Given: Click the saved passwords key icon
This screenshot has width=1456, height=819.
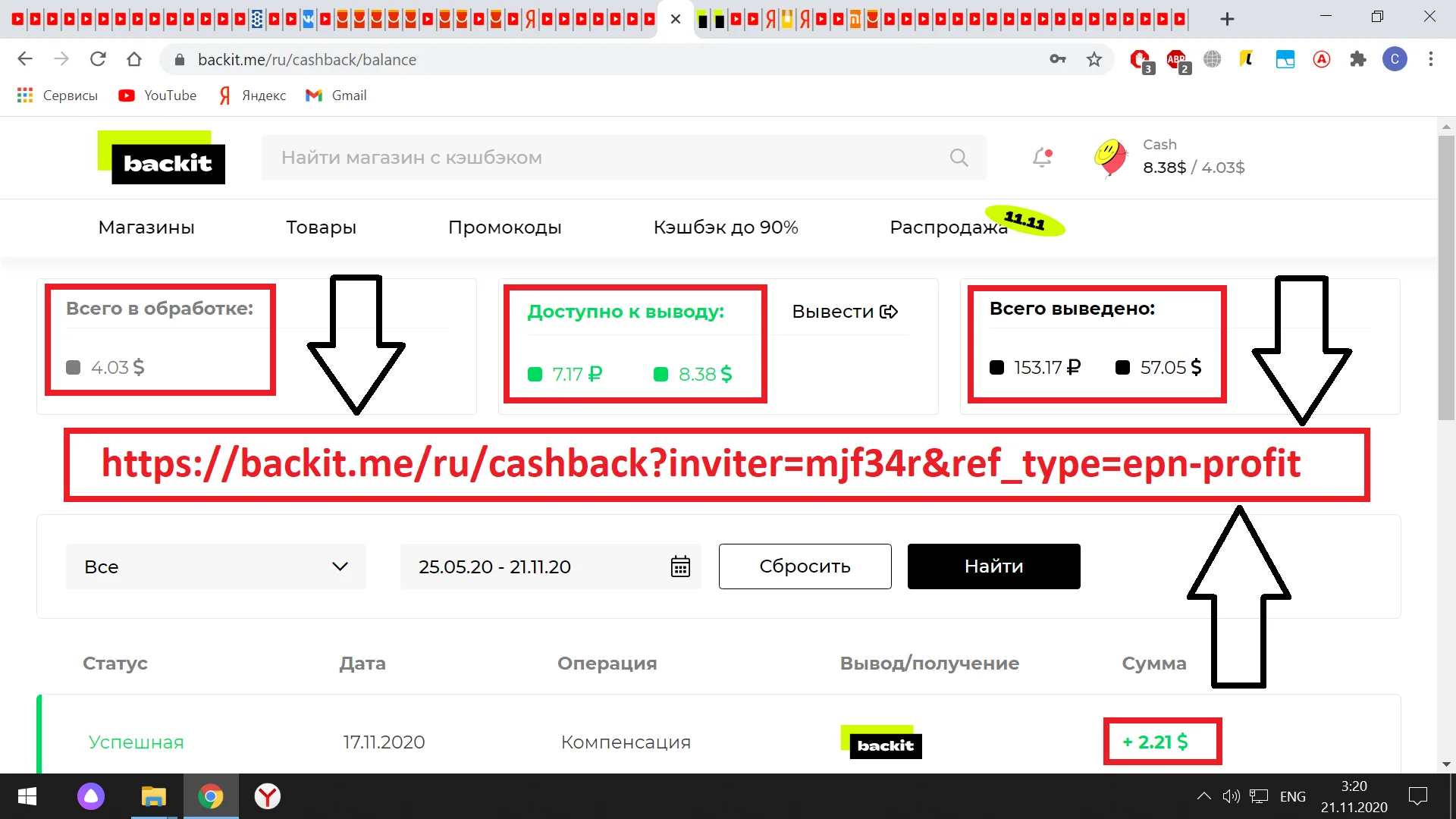Looking at the screenshot, I should (1057, 59).
